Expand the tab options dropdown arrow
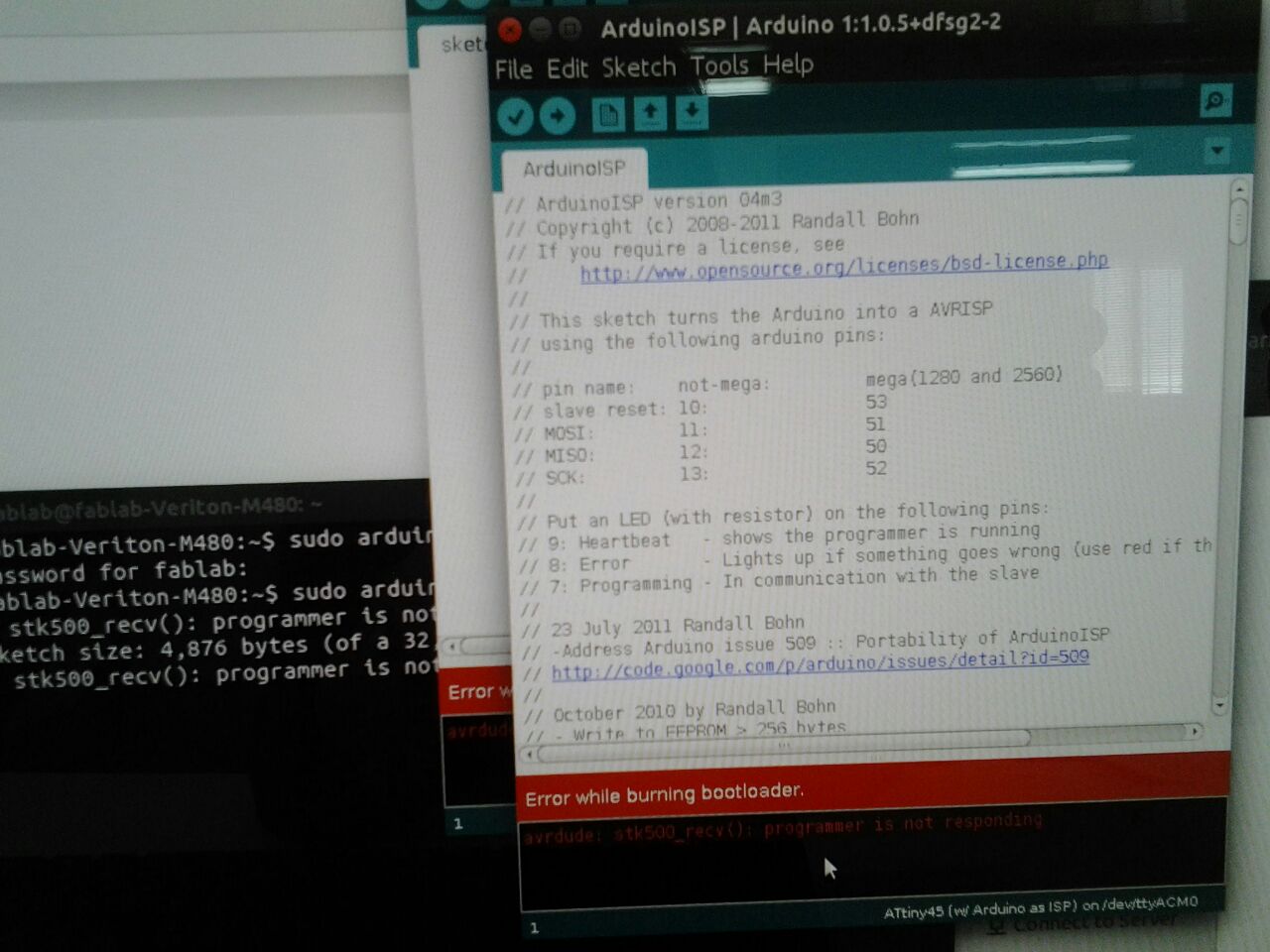 tap(1216, 151)
